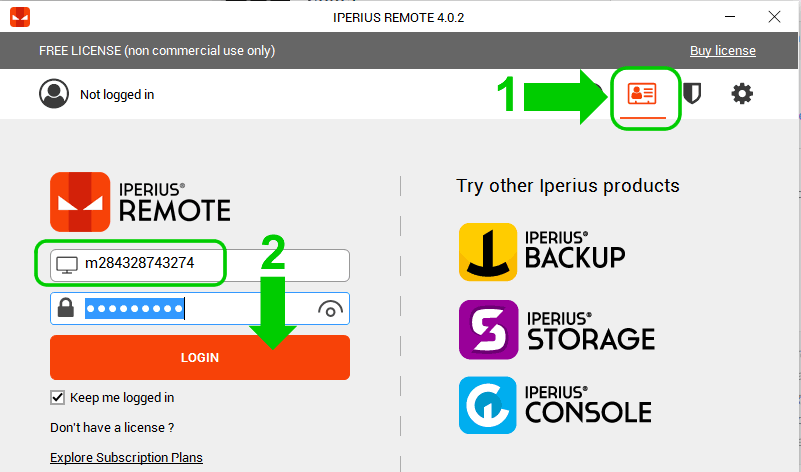Click the Iperius app icon in title bar
The width and height of the screenshot is (801, 472).
click(x=20, y=17)
